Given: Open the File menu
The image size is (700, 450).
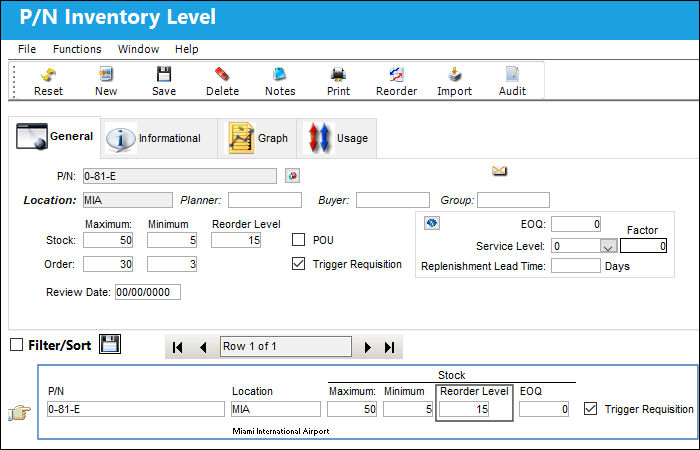Looking at the screenshot, I should (27, 49).
